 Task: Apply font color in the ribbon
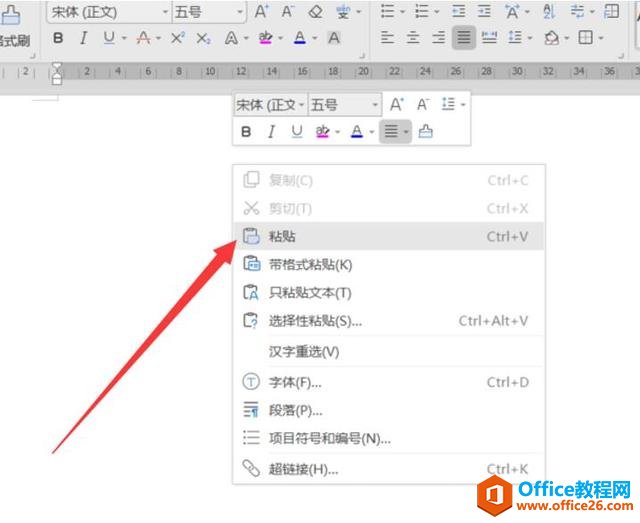[x=300, y=38]
